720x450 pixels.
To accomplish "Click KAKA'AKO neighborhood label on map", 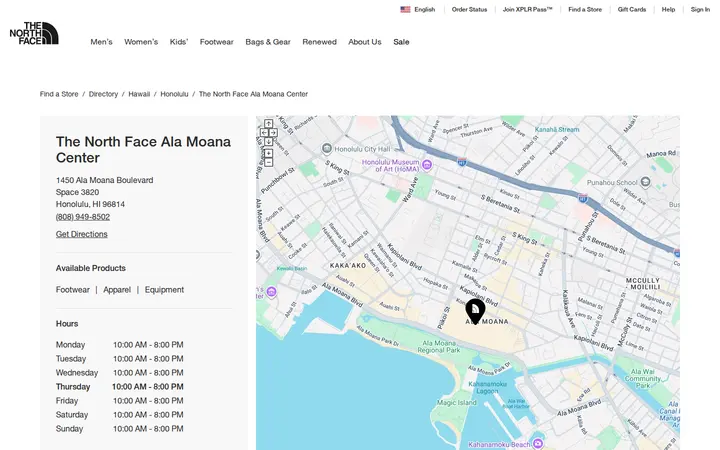I will (x=348, y=265).
